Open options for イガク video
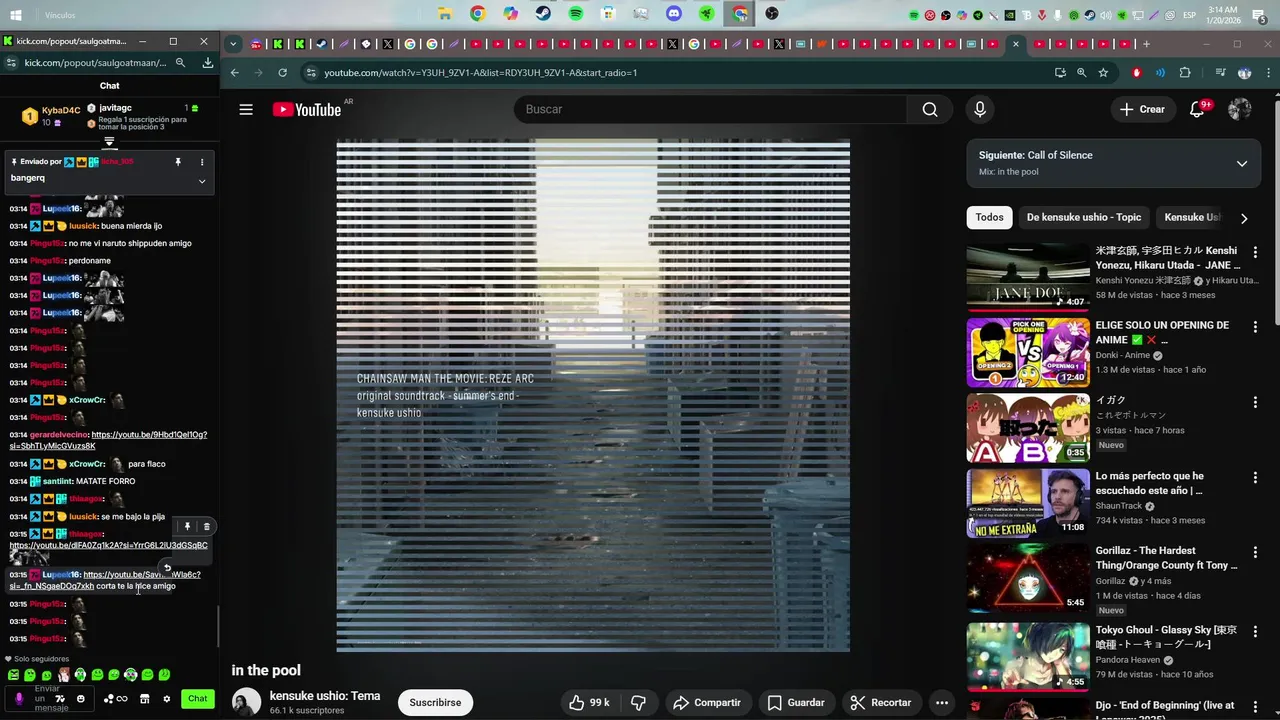The width and height of the screenshot is (1280, 720). pyautogui.click(x=1255, y=402)
